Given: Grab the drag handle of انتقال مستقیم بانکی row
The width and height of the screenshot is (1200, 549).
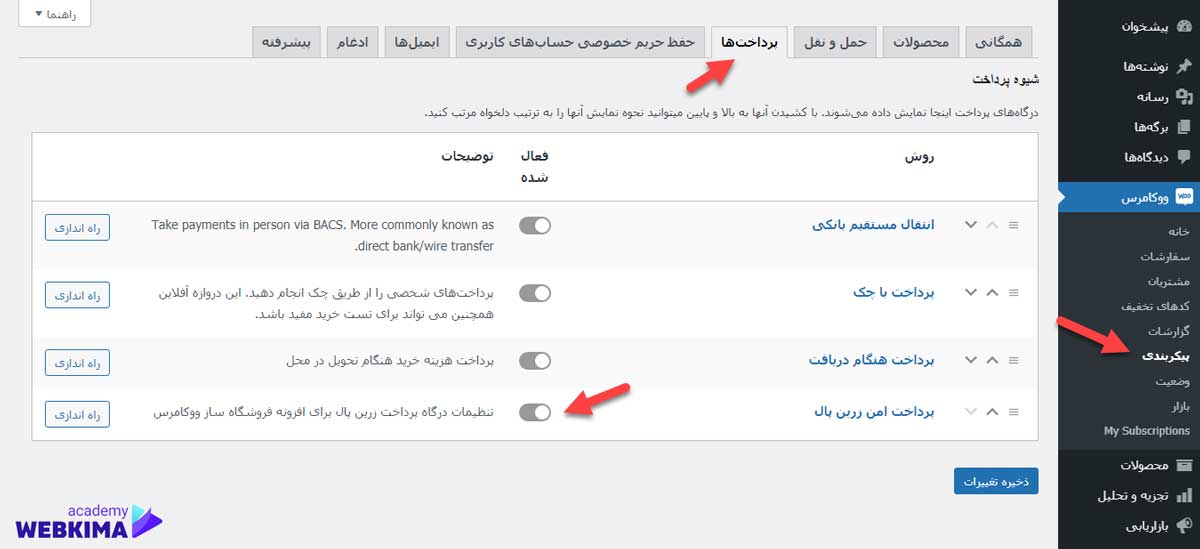Looking at the screenshot, I should click(x=1013, y=225).
